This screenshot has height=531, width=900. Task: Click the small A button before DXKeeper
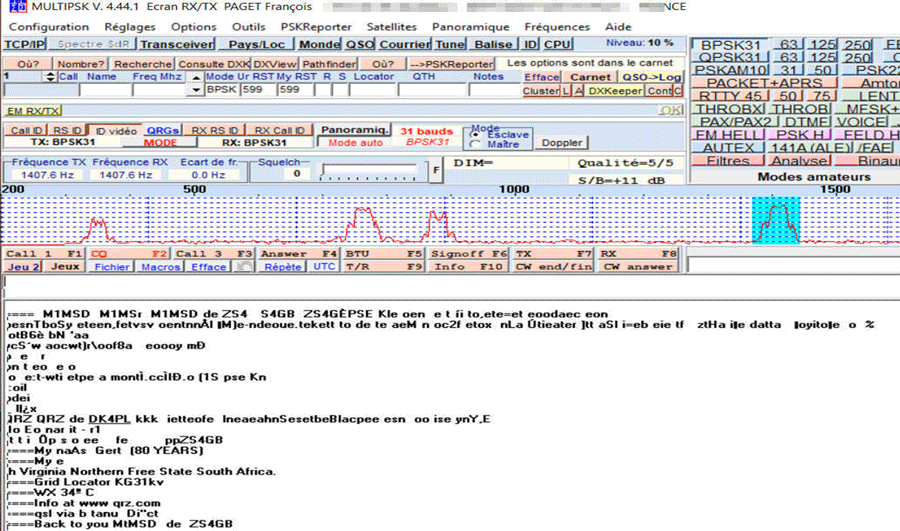coord(579,91)
